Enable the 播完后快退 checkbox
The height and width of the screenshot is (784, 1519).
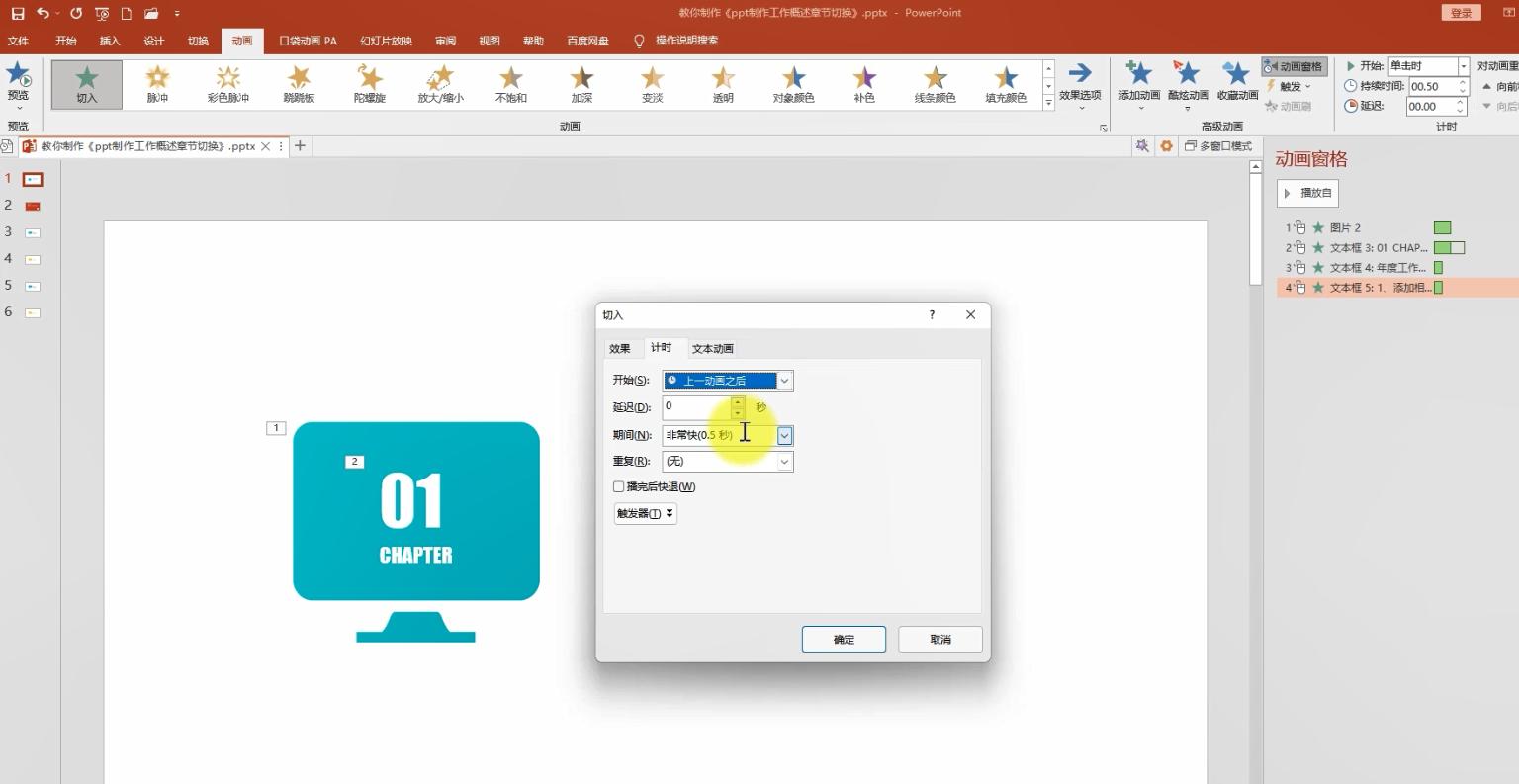619,486
